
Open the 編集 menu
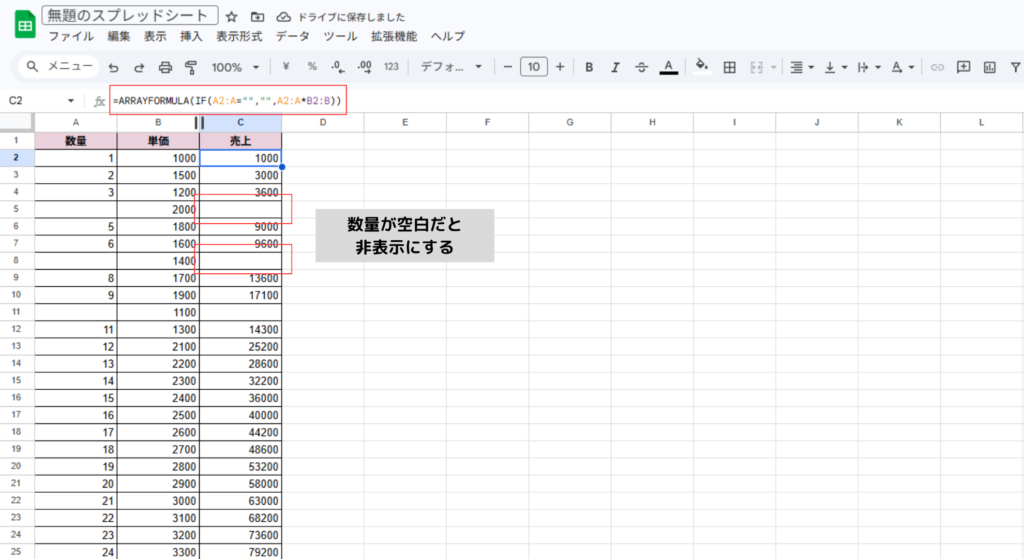click(119, 37)
